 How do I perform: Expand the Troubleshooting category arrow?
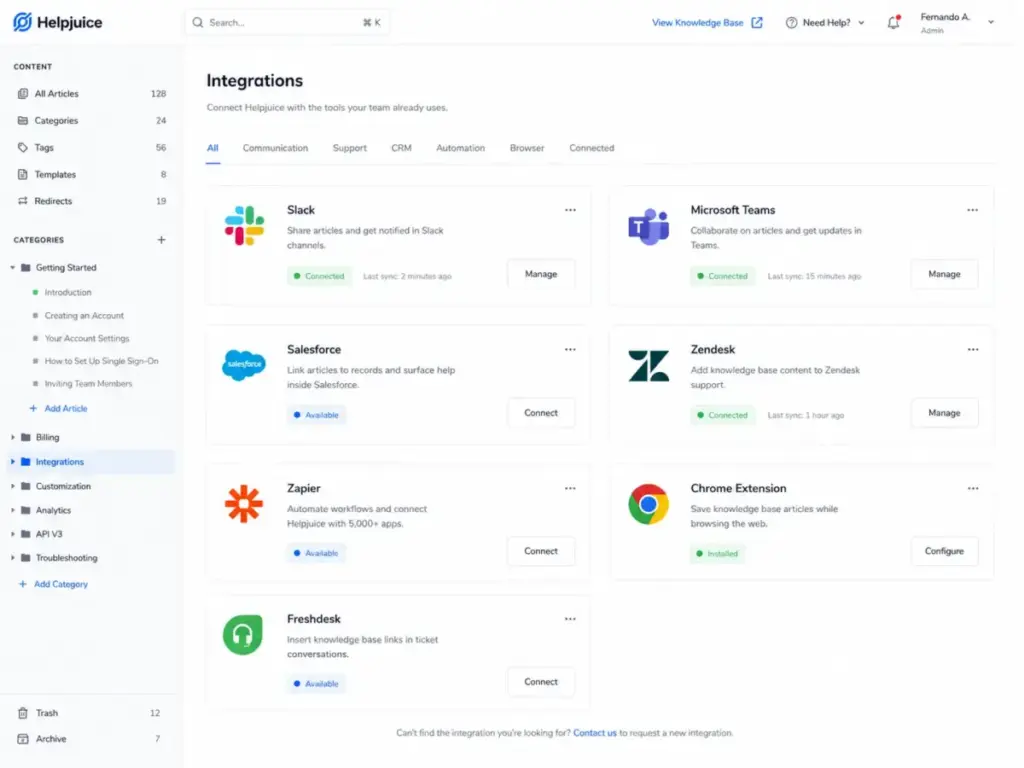(12, 558)
